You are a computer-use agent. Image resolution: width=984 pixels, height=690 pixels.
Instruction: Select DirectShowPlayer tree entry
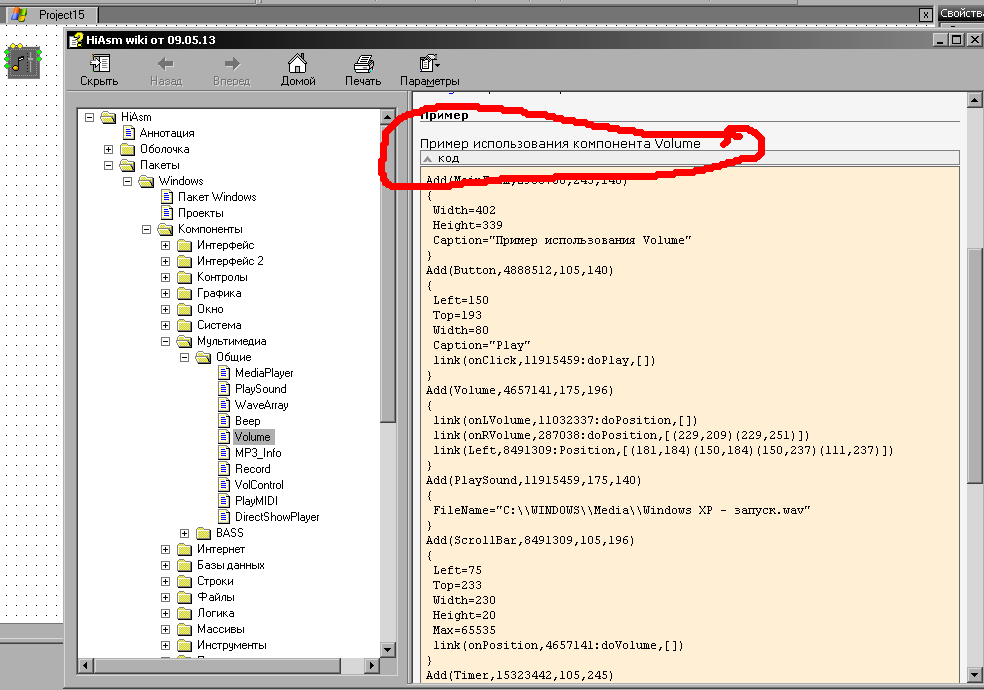pyautogui.click(x=276, y=517)
